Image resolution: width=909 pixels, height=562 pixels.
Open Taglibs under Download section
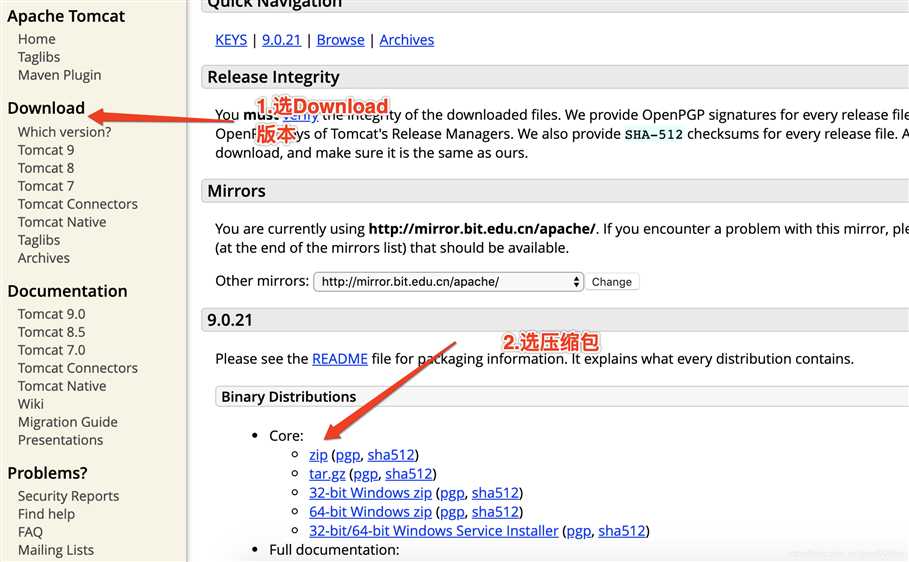[x=39, y=240]
